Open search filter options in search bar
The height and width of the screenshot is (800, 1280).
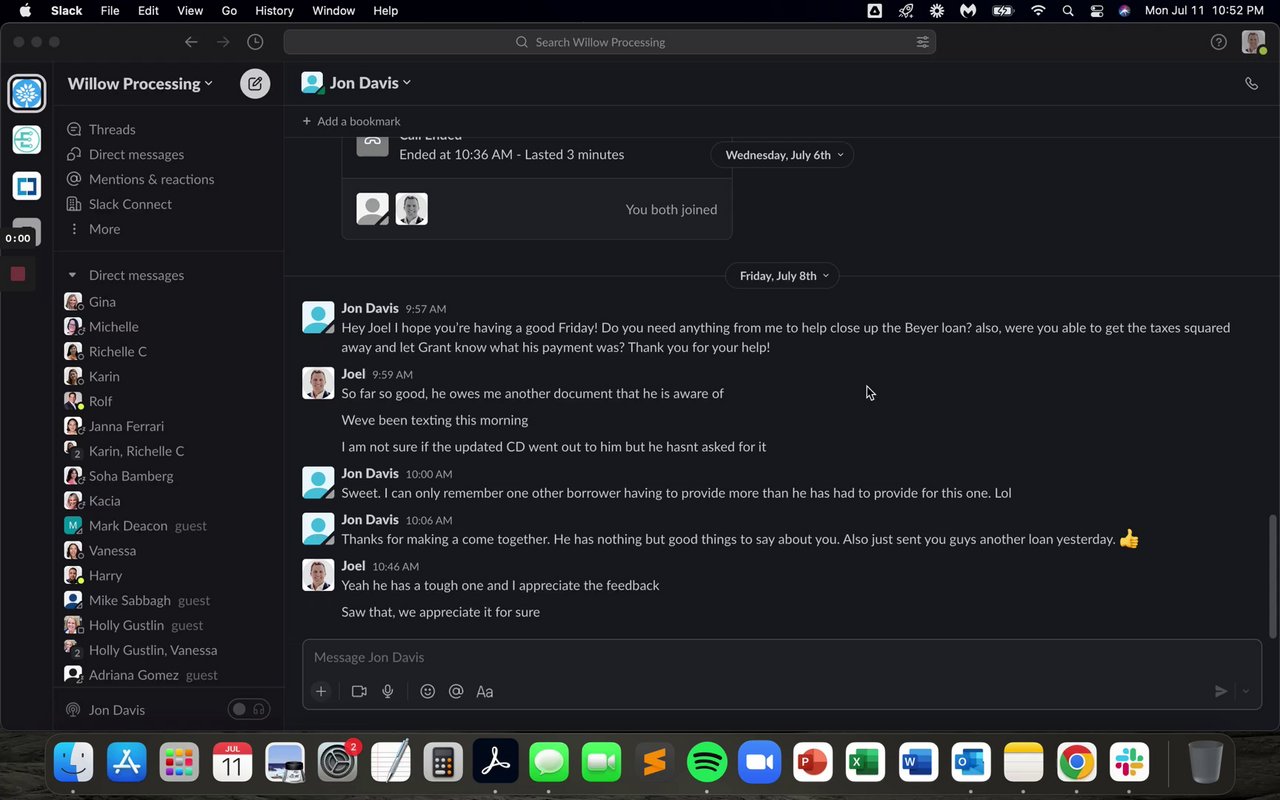(922, 42)
